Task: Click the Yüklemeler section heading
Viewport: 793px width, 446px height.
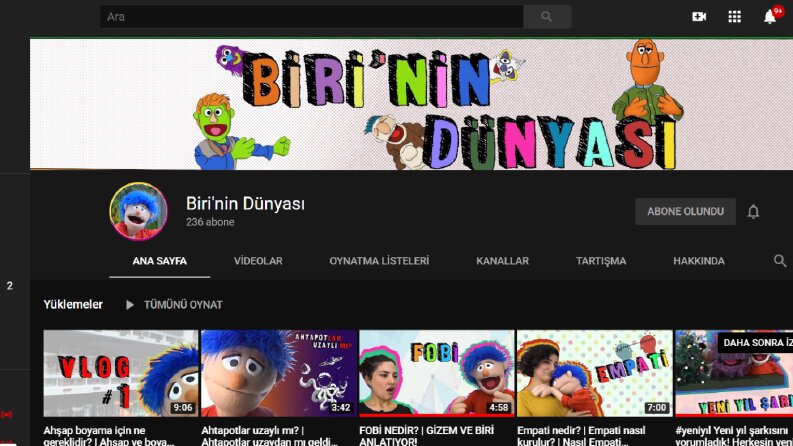Action: pos(73,304)
